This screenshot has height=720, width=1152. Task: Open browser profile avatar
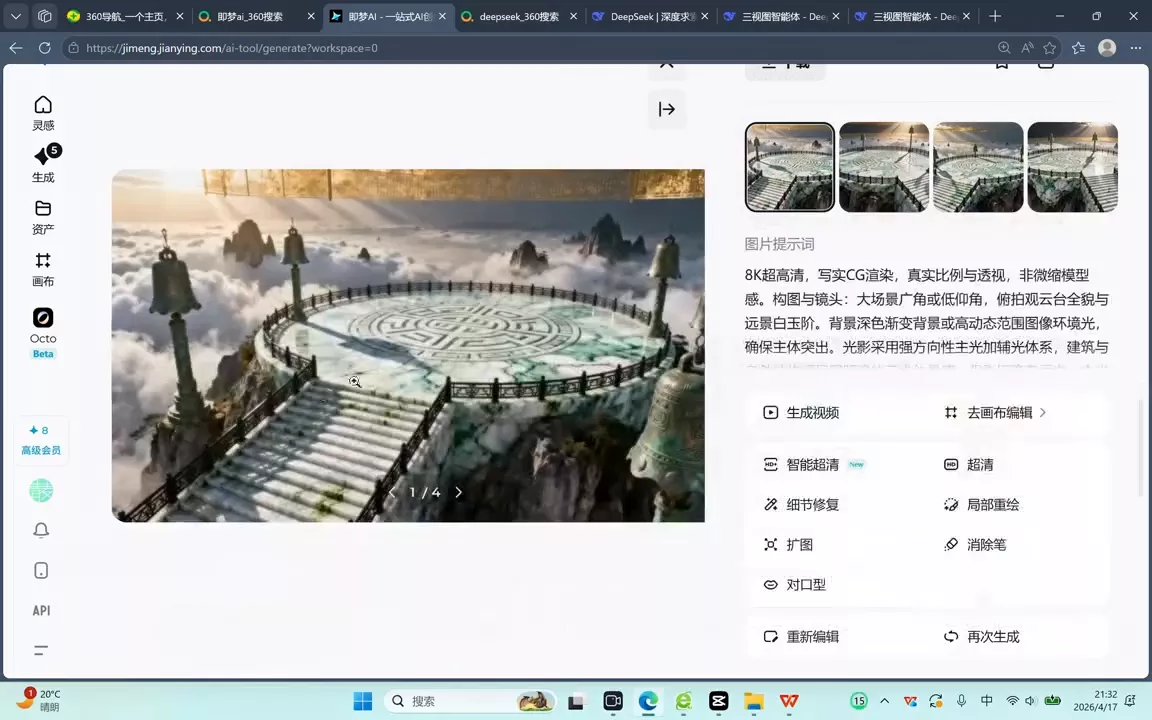tap(1107, 48)
